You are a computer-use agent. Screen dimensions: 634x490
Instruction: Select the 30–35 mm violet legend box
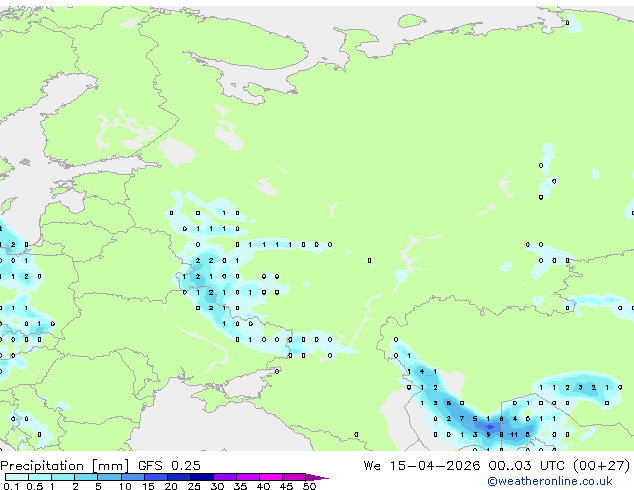(225, 477)
